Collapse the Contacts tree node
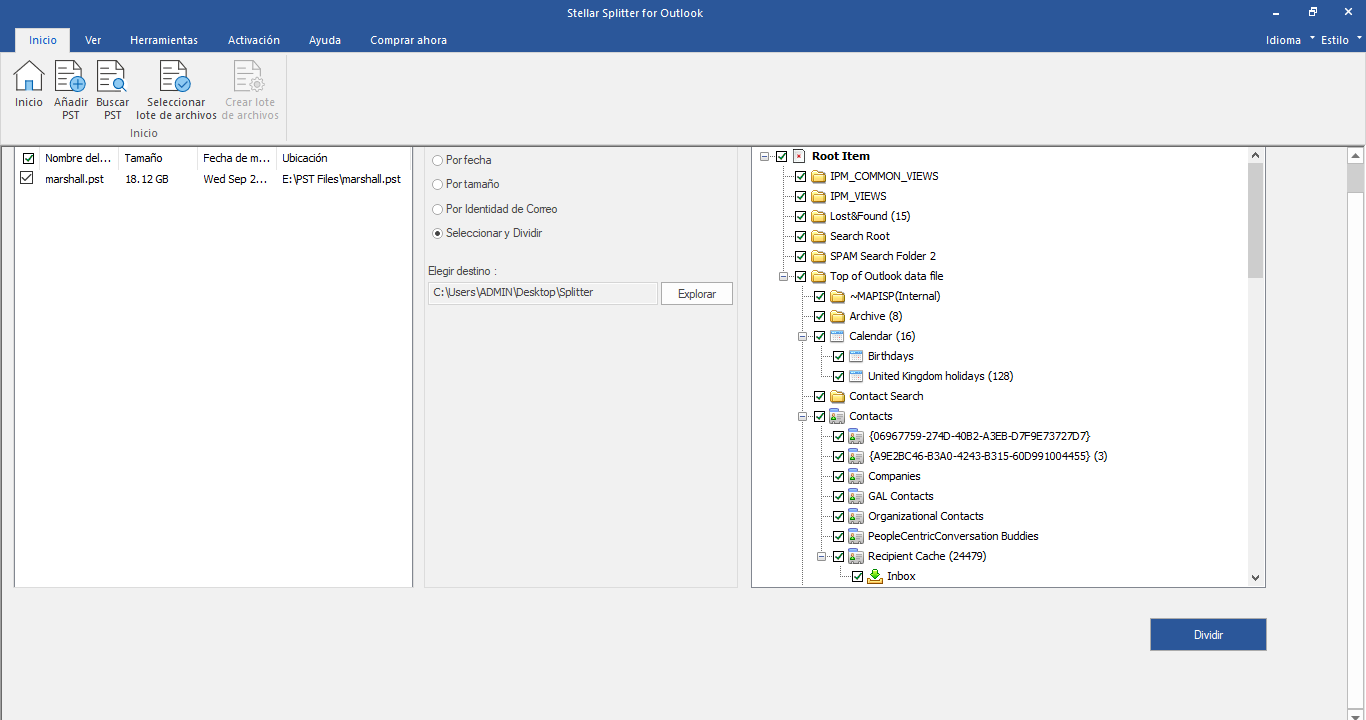The width and height of the screenshot is (1366, 720). 802,416
